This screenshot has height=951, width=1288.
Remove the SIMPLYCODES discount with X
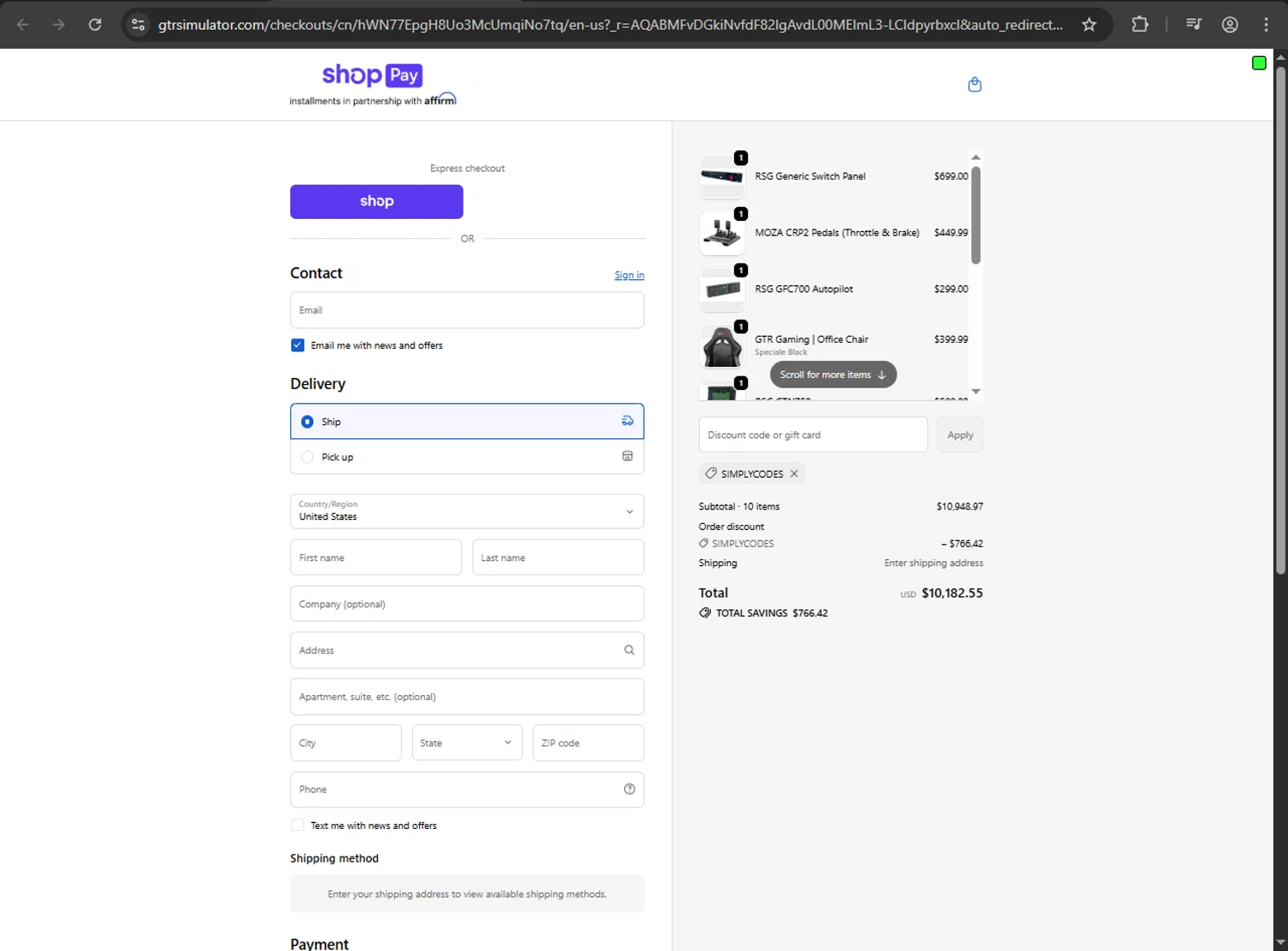point(794,473)
